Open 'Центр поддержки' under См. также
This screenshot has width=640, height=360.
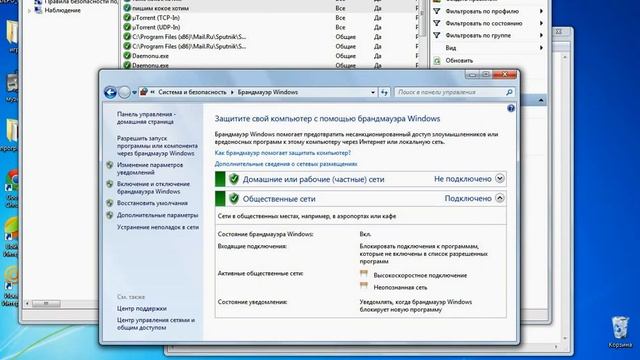pos(142,309)
